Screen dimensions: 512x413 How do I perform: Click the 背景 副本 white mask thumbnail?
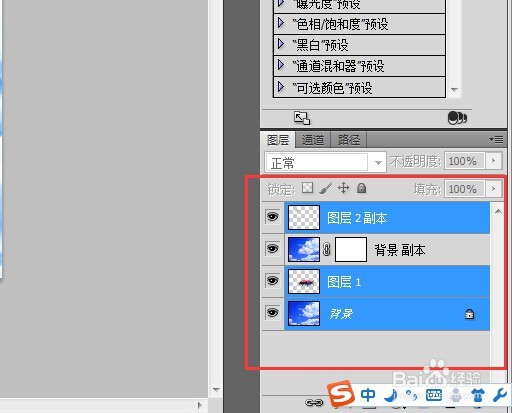click(351, 249)
